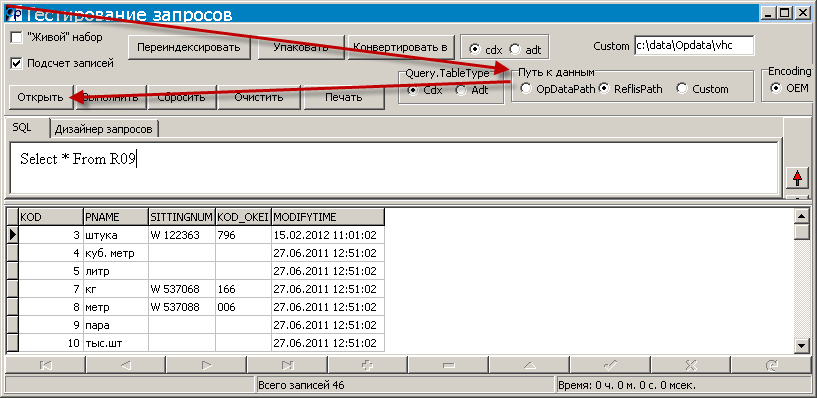This screenshot has width=817, height=398.
Task: Open the Дизайнер запросов tab
Action: tap(104, 130)
